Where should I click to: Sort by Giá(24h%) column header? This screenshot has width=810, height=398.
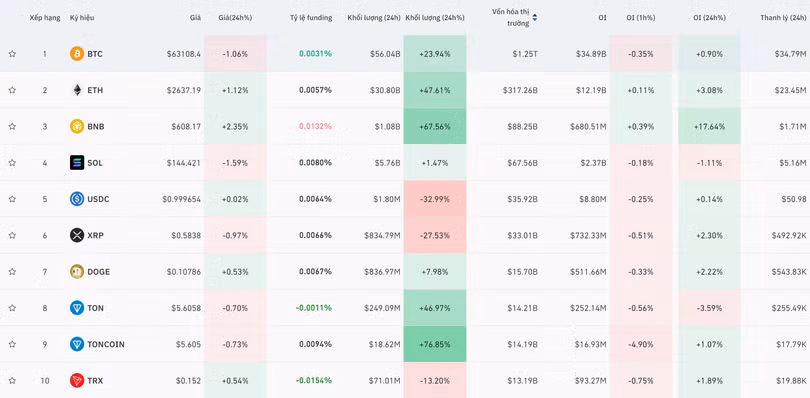235,18
